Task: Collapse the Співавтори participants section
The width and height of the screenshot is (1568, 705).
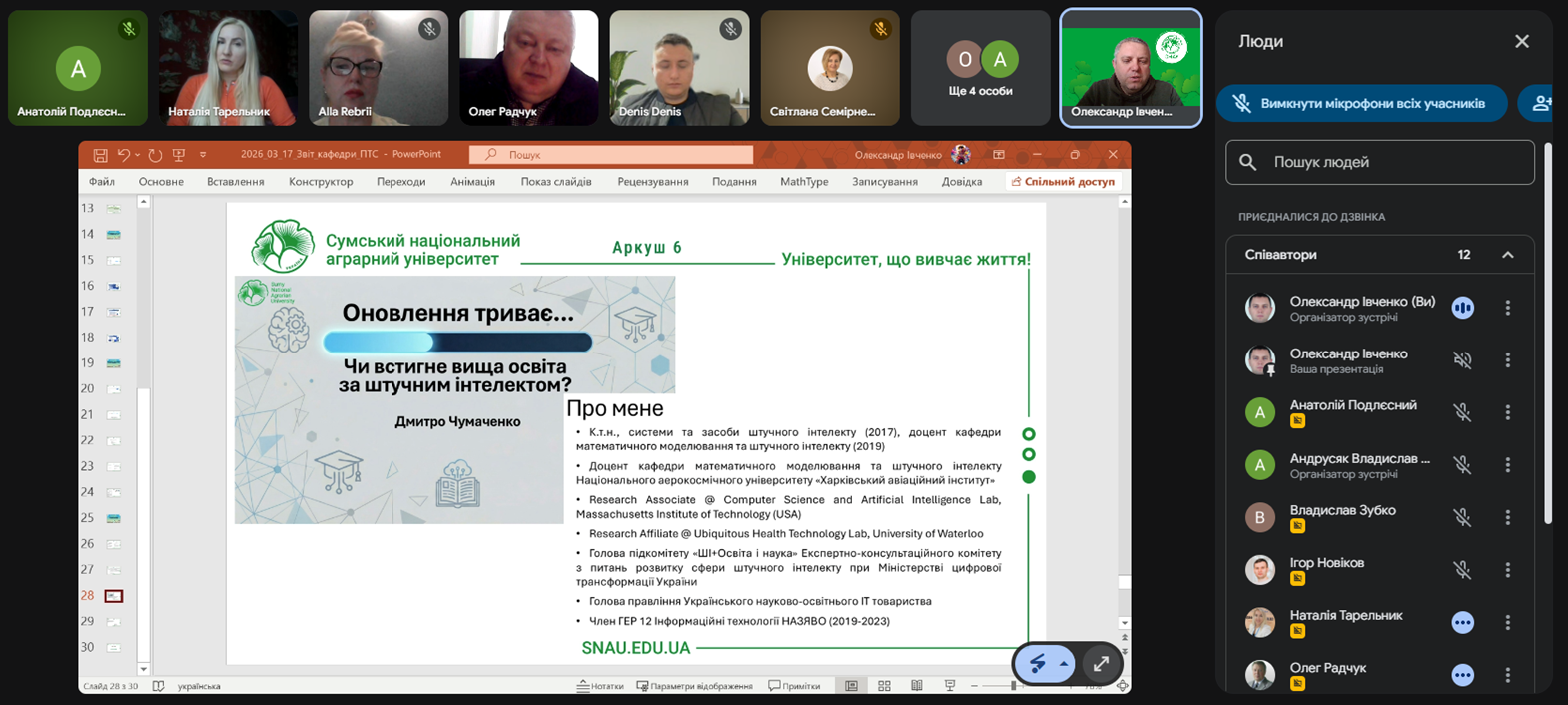Action: tap(1507, 255)
